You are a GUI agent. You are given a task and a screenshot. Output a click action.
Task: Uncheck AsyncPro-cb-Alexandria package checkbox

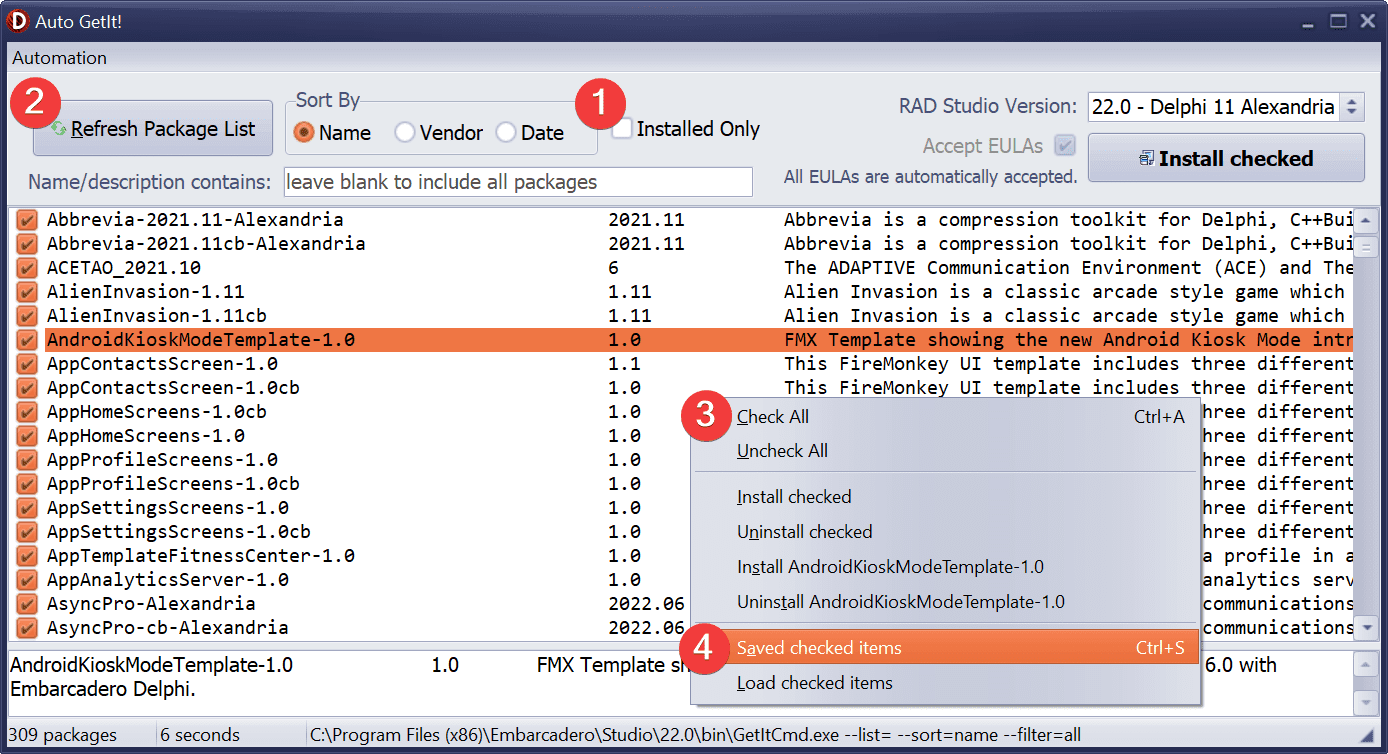click(27, 628)
